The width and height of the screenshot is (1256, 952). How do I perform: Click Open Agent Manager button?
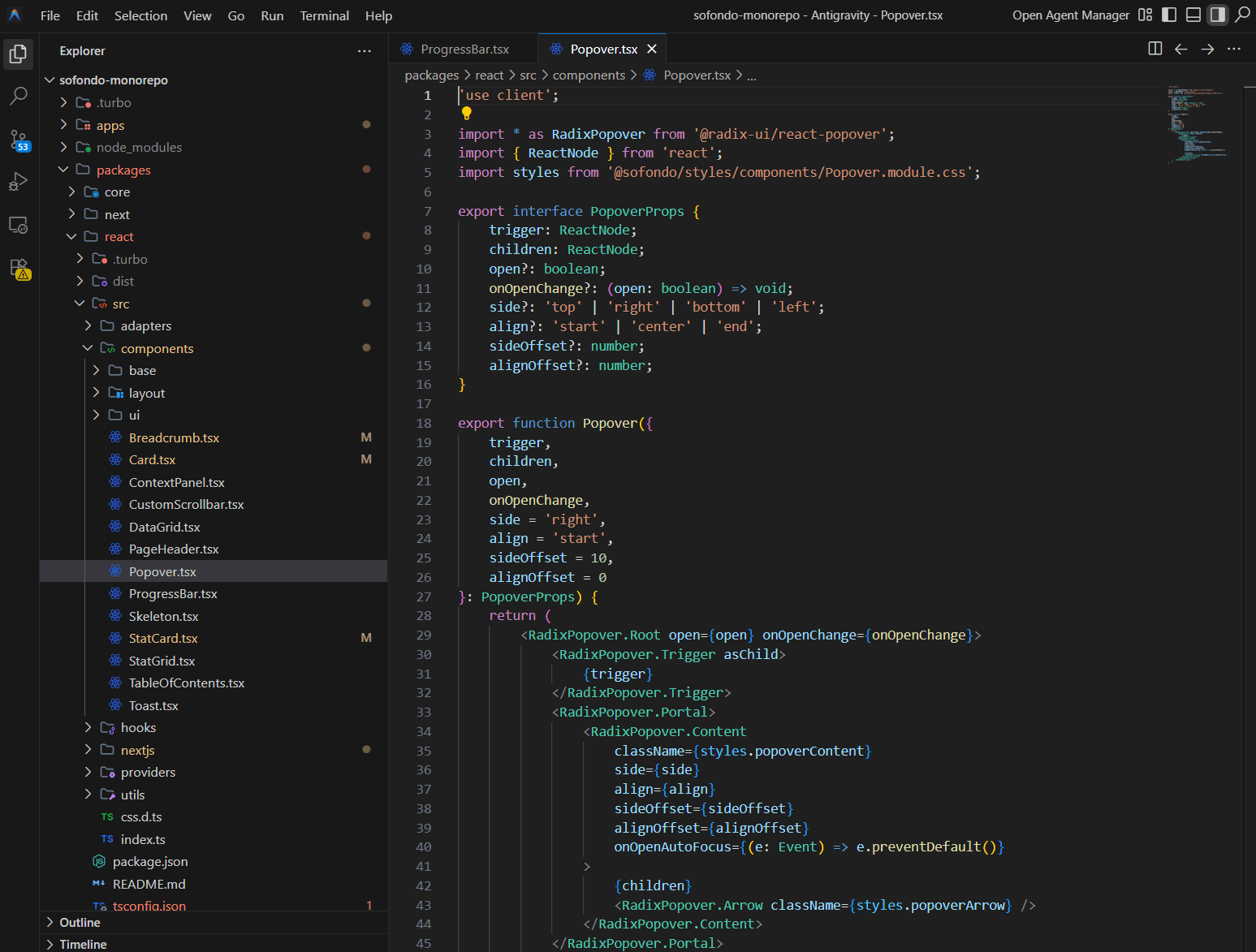point(1070,15)
